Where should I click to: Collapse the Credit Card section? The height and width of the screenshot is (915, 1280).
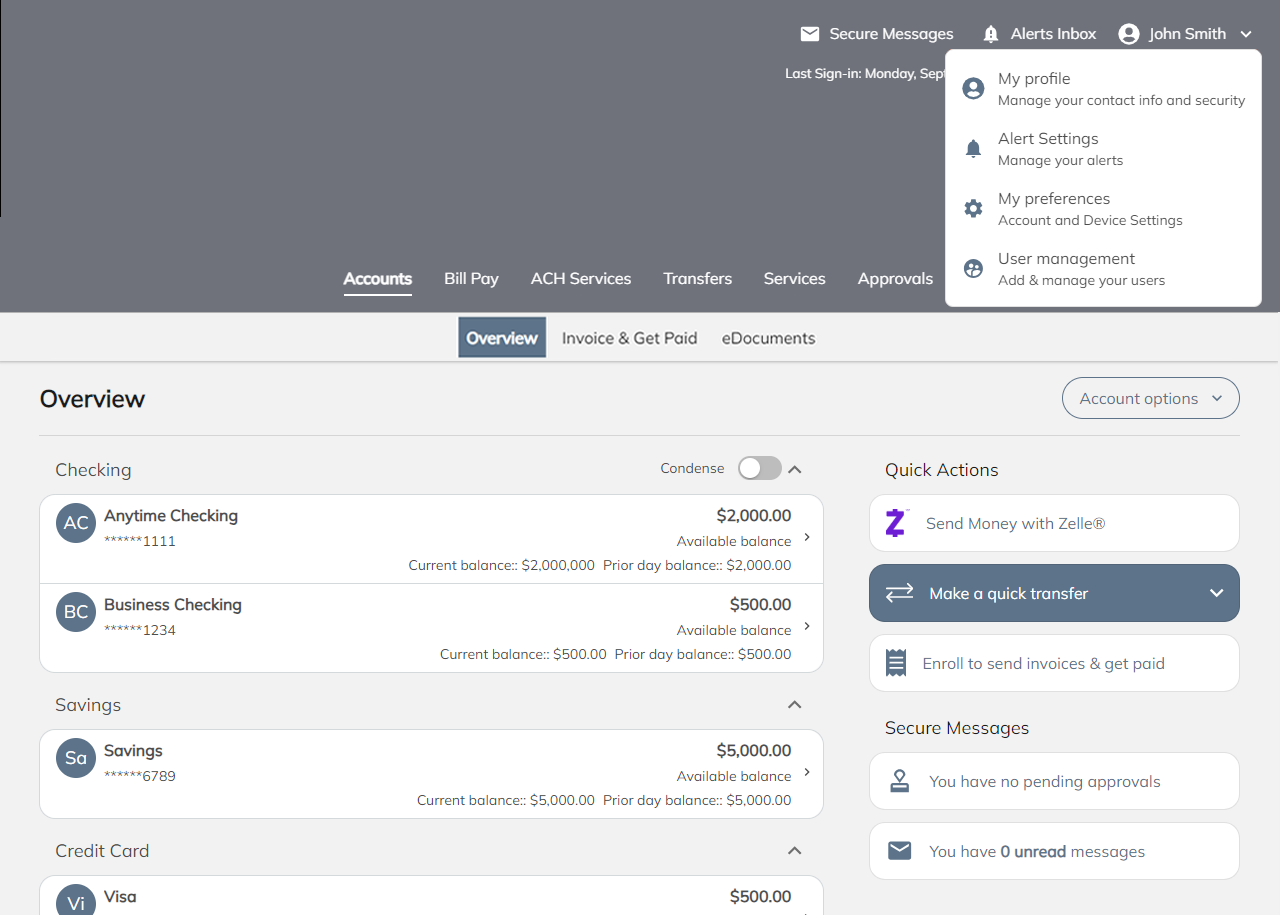pyautogui.click(x=795, y=851)
